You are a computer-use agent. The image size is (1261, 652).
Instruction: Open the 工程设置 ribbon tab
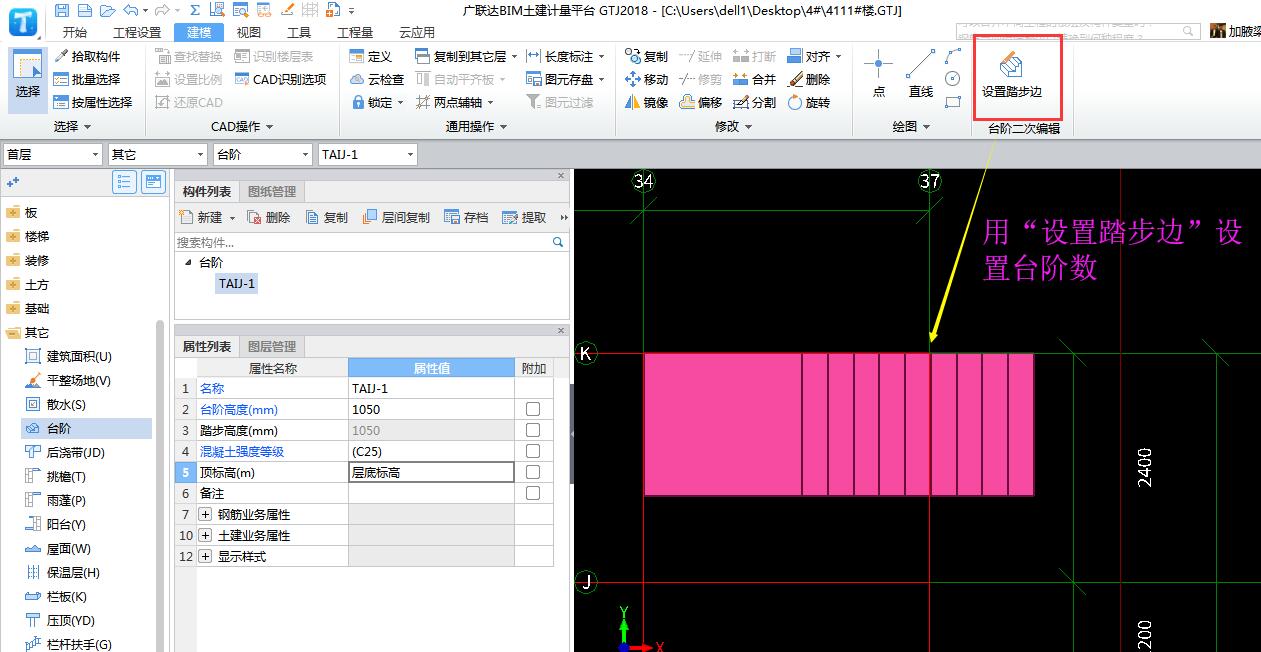pyautogui.click(x=137, y=32)
